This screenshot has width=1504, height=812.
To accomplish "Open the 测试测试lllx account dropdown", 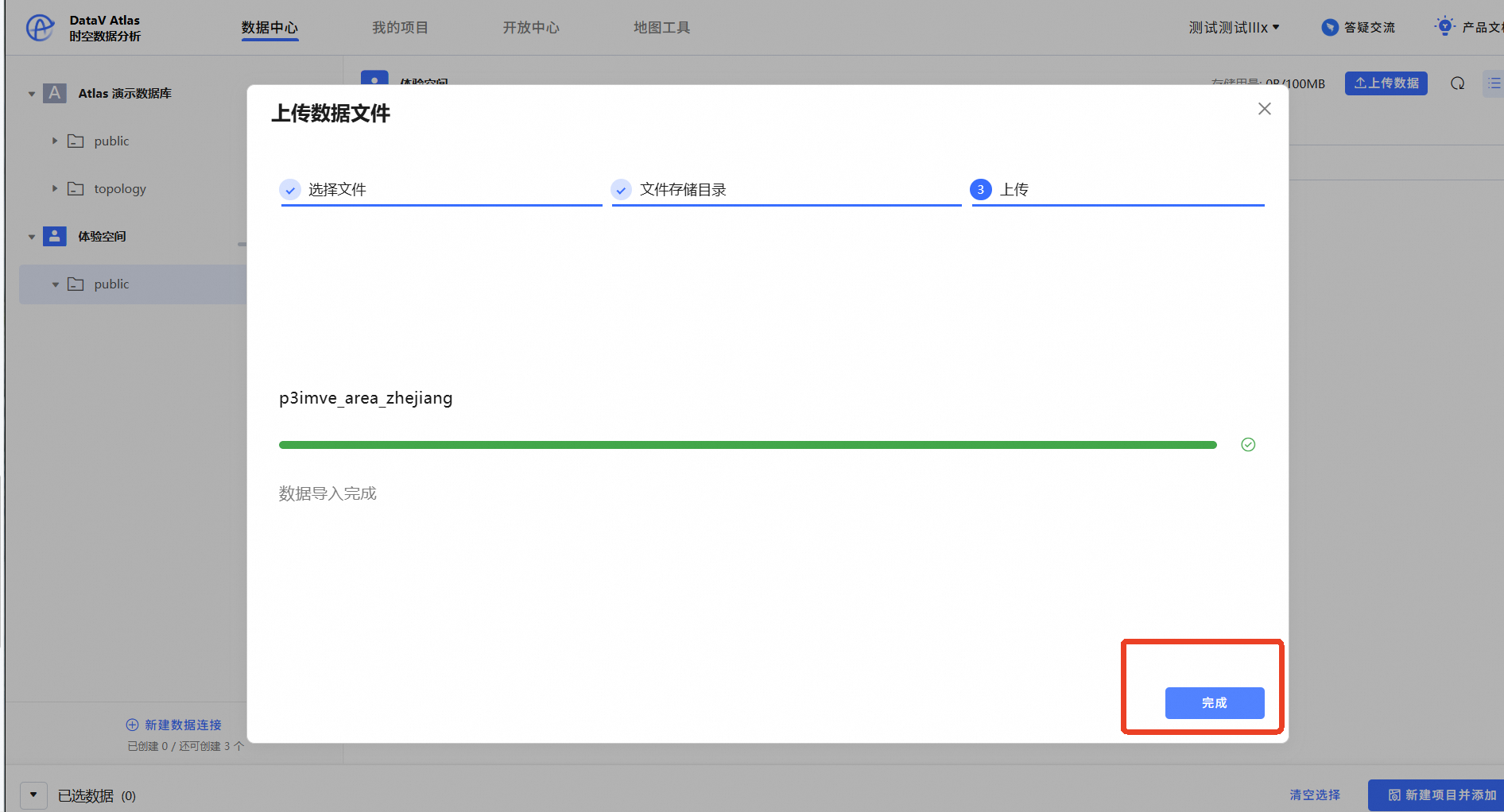I will (1234, 28).
